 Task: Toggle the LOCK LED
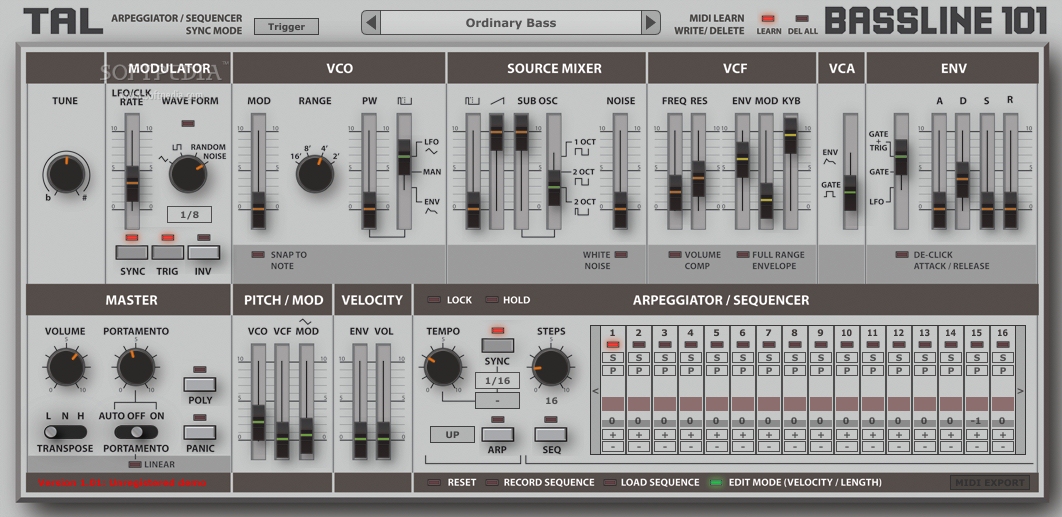[x=433, y=299]
